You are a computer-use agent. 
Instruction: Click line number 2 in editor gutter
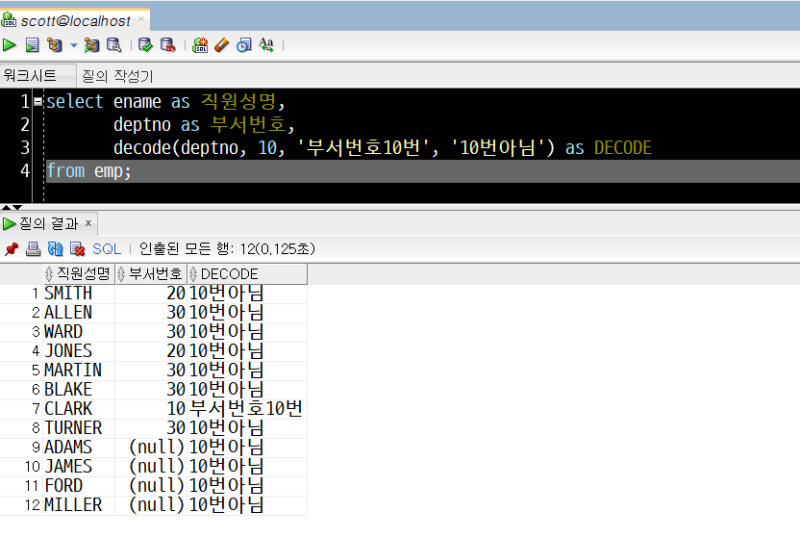[25, 125]
